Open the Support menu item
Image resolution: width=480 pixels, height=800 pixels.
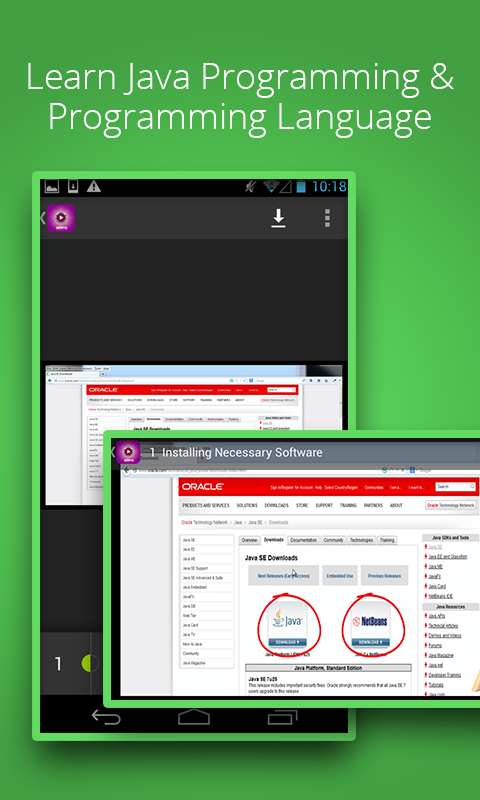tap(324, 505)
